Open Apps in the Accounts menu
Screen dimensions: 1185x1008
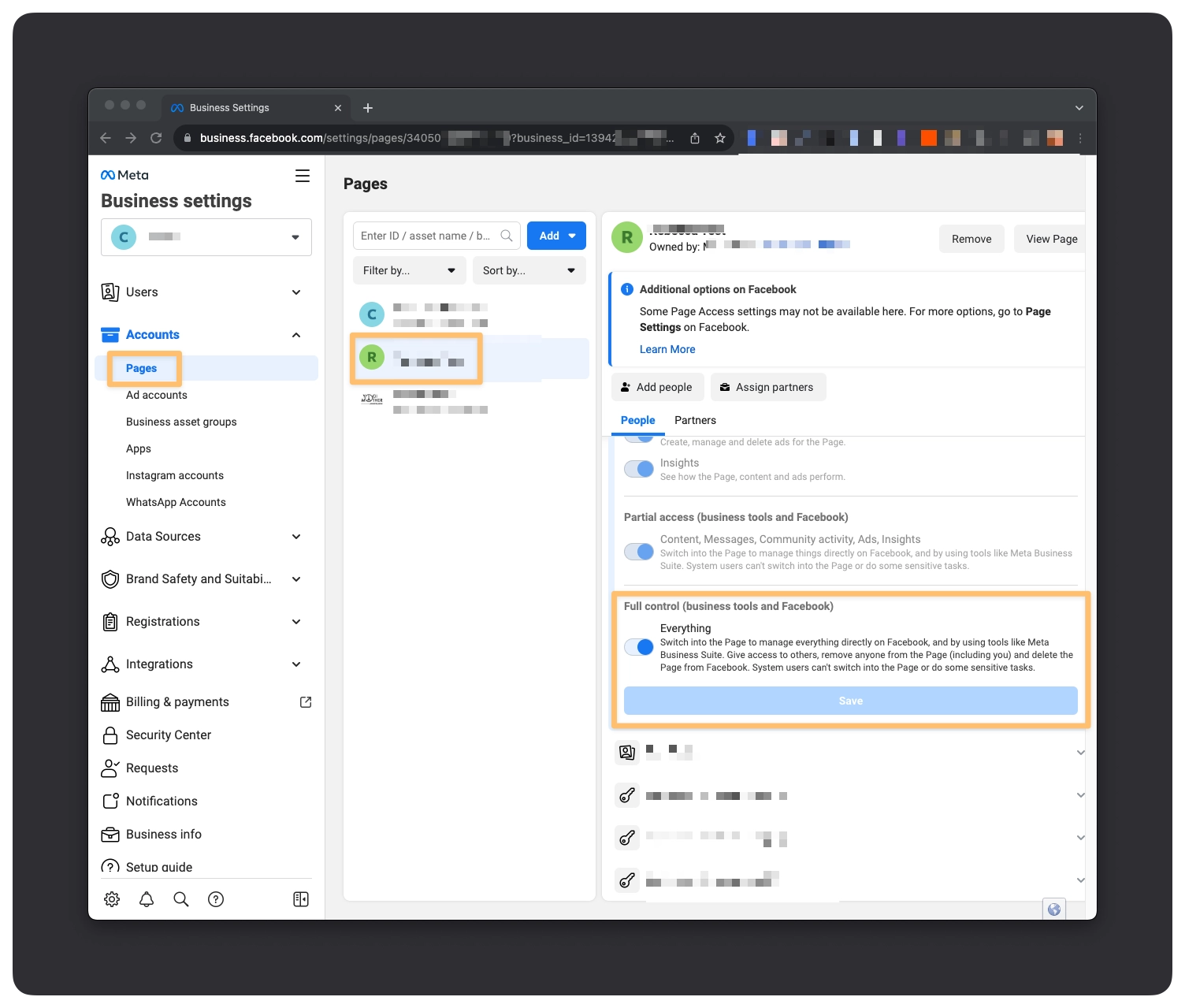139,448
